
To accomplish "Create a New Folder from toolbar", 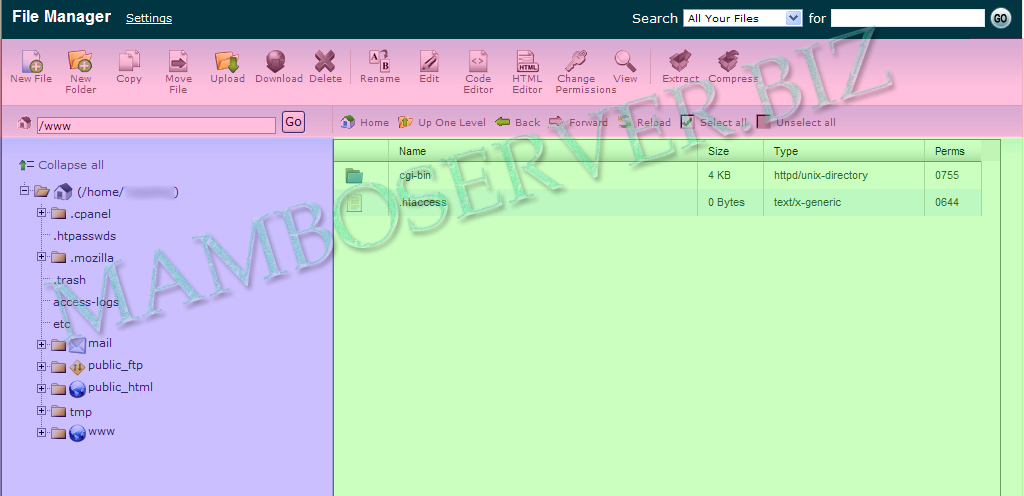I will (x=80, y=72).
